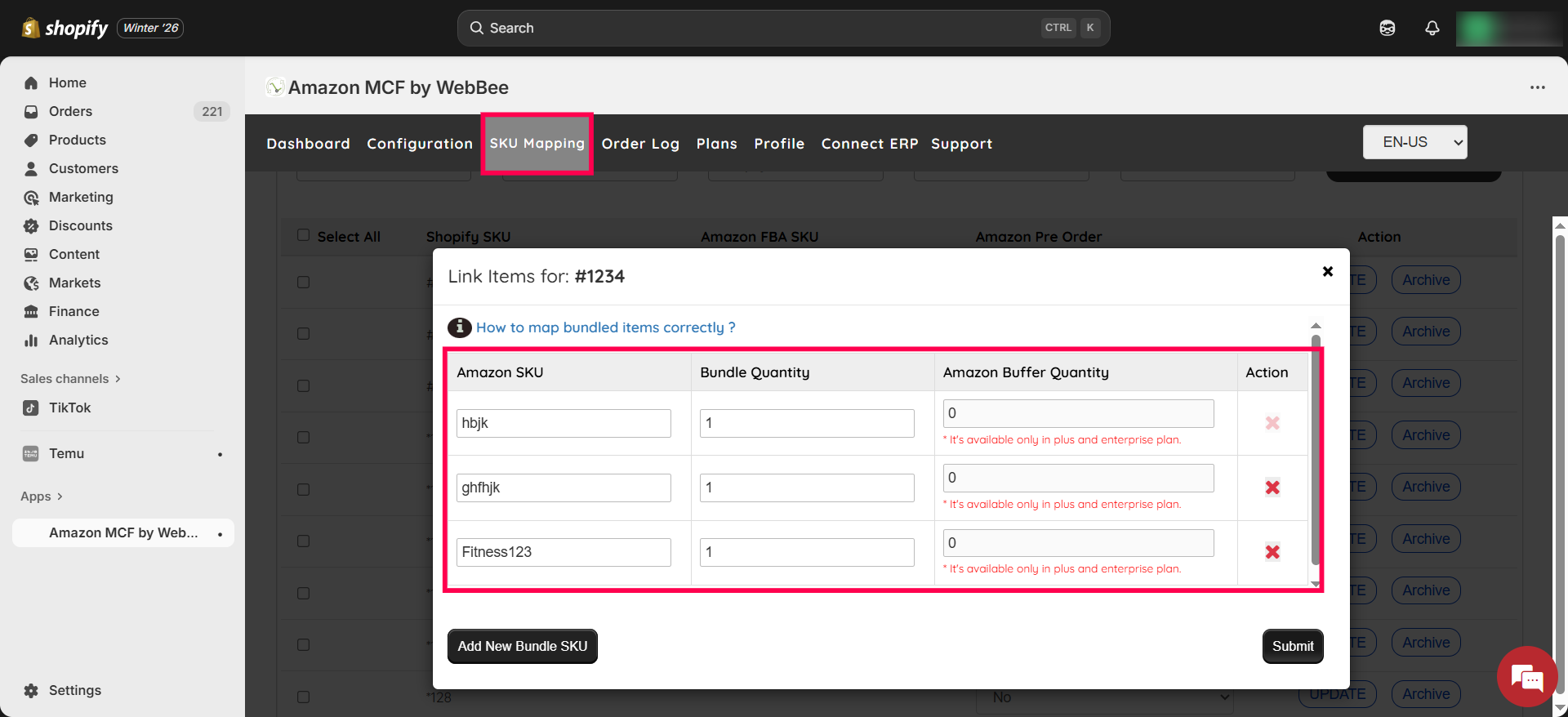Delete the Fitness123 row with red X
This screenshot has height=717, width=1568.
click(1272, 552)
